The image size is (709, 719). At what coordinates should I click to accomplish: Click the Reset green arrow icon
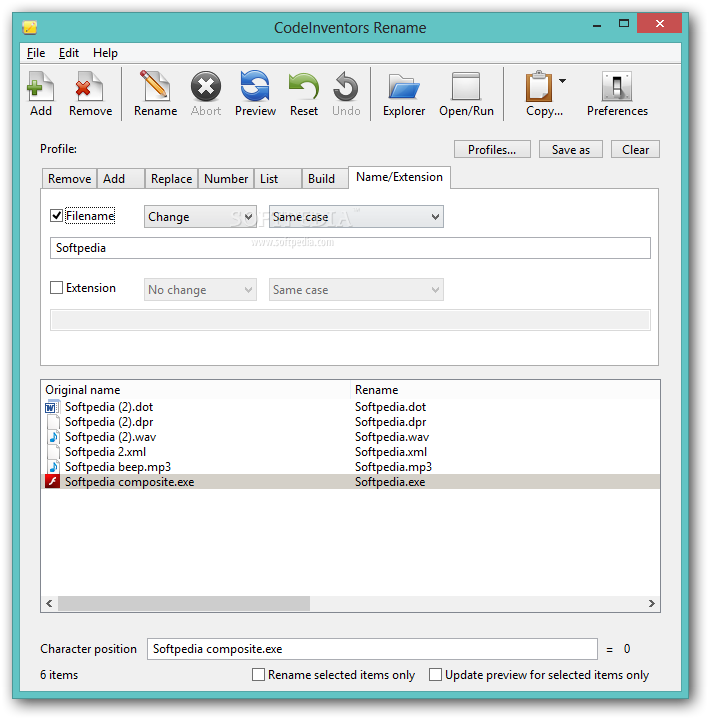tap(304, 94)
